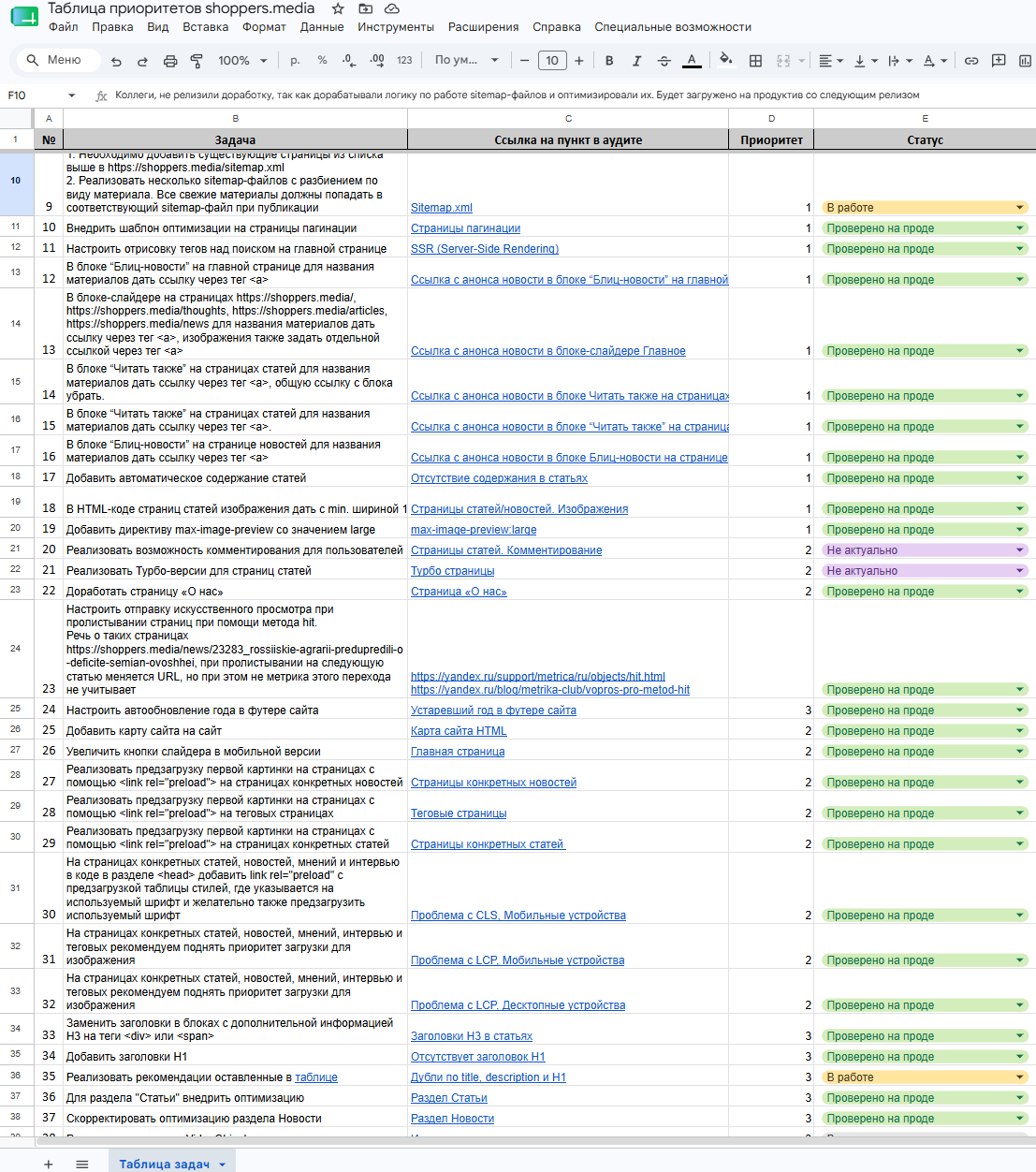This screenshot has width=1036, height=1172.
Task: Open status dropdown for task 10 Проверено на проде
Action: (1020, 228)
